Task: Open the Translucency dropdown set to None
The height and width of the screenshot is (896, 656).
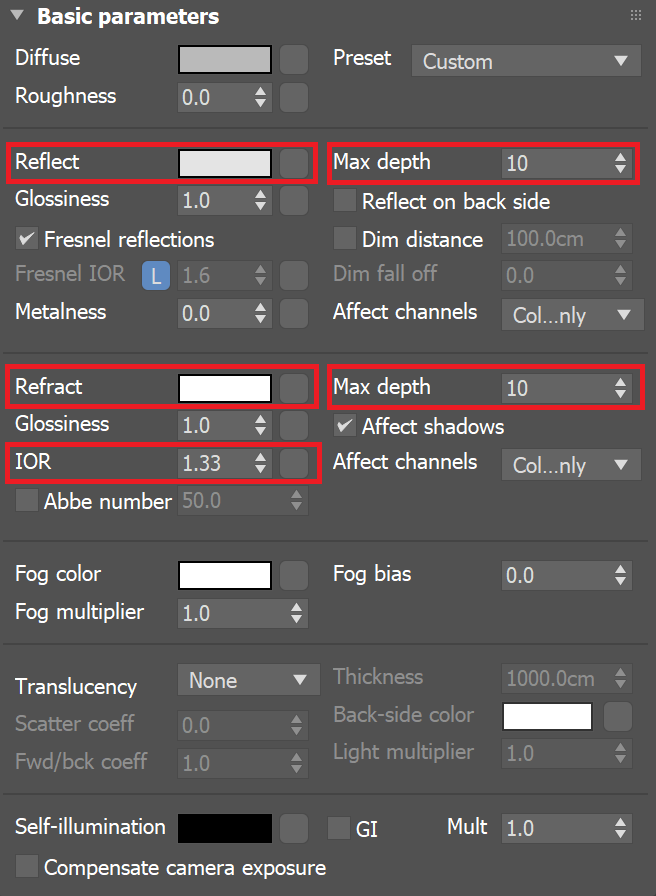Action: point(248,679)
